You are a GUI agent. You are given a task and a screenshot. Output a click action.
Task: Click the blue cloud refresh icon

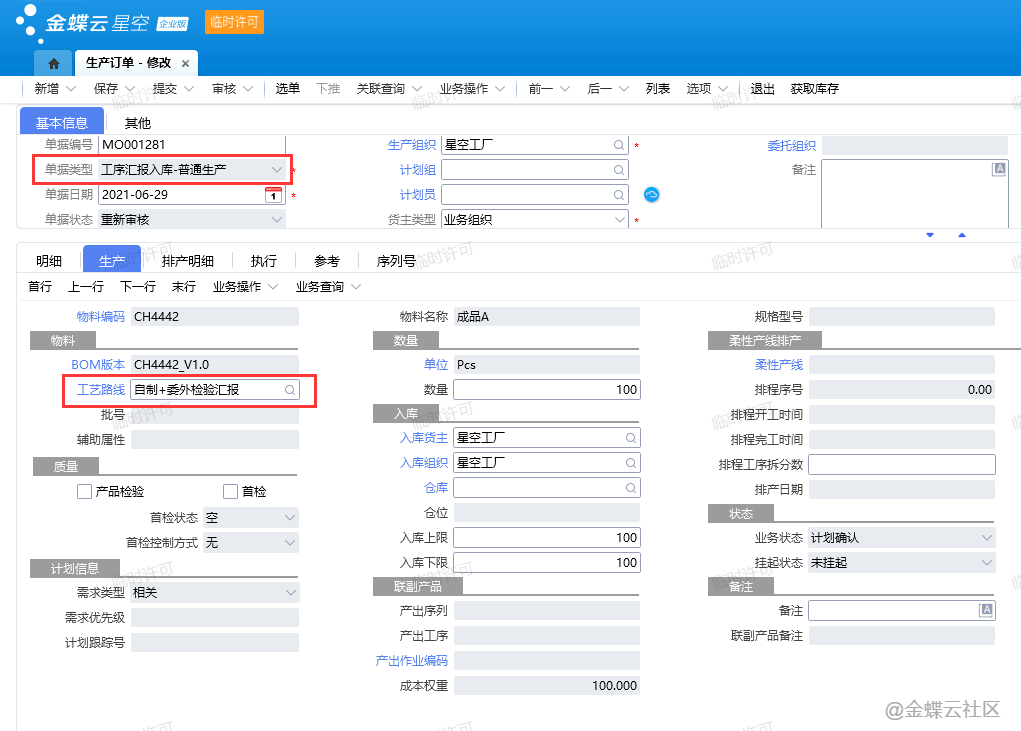pos(651,195)
